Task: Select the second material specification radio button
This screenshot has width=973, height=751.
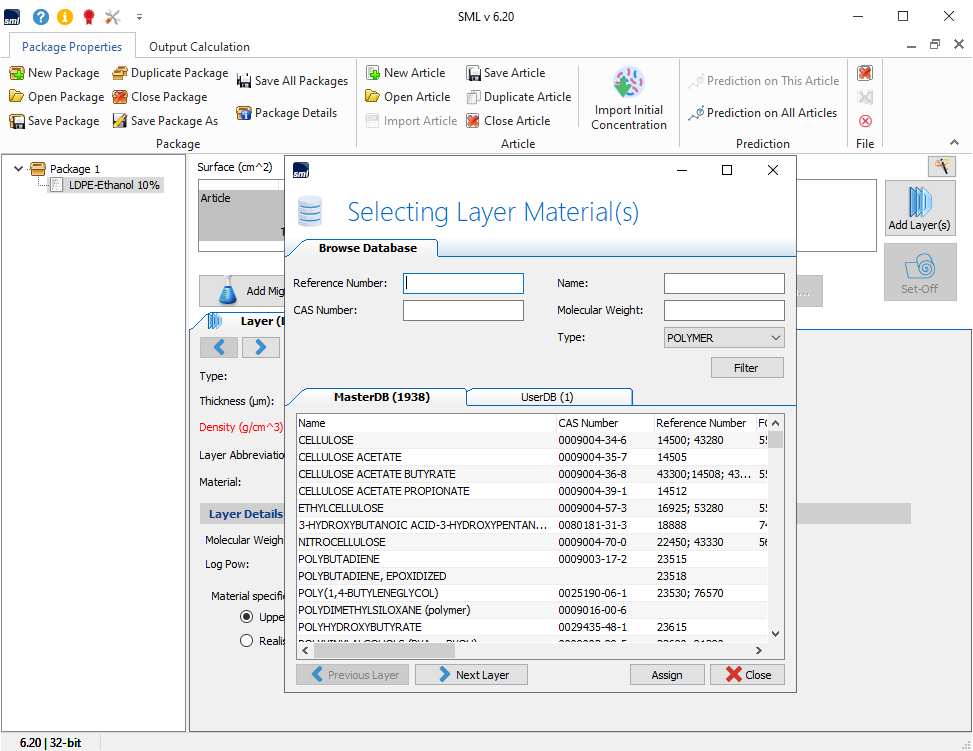Action: (x=246, y=641)
